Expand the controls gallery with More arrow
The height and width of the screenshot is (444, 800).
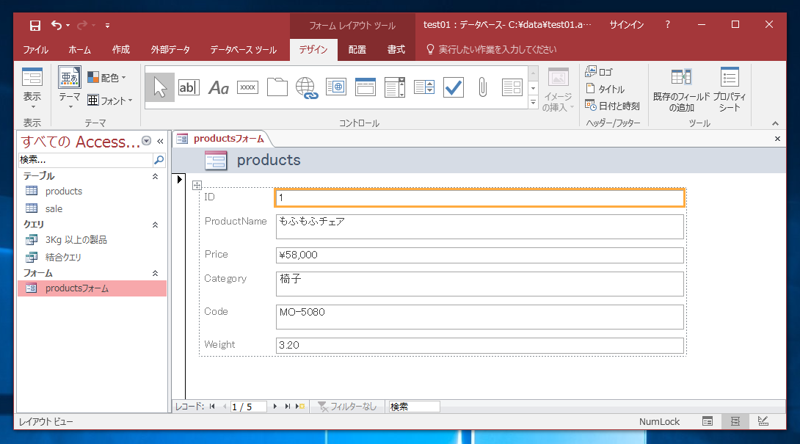[533, 103]
